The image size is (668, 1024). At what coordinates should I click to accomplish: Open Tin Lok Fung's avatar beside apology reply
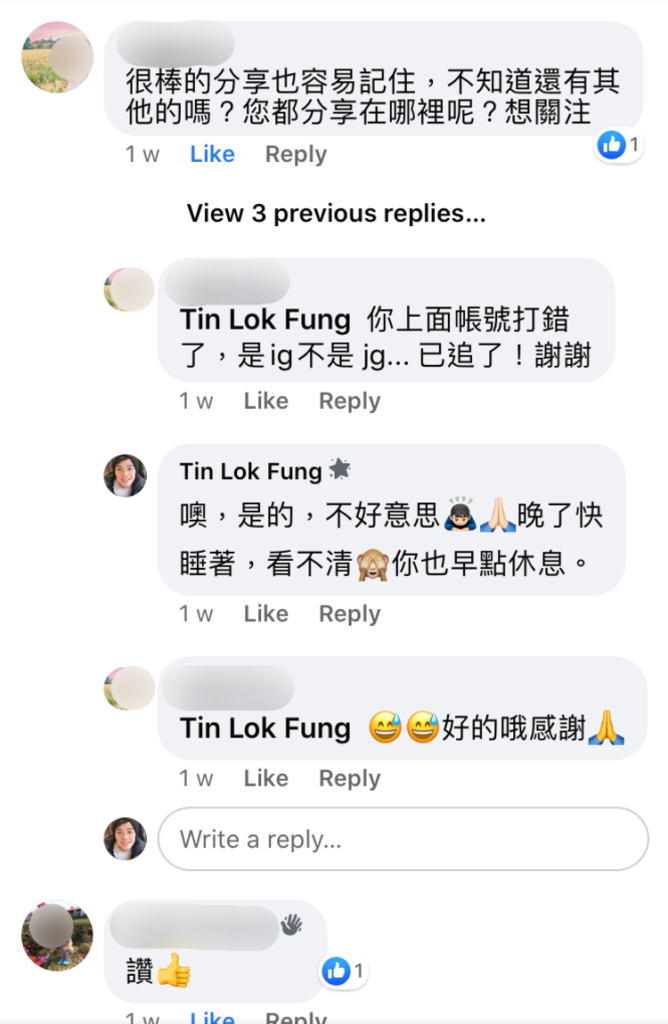tap(125, 475)
